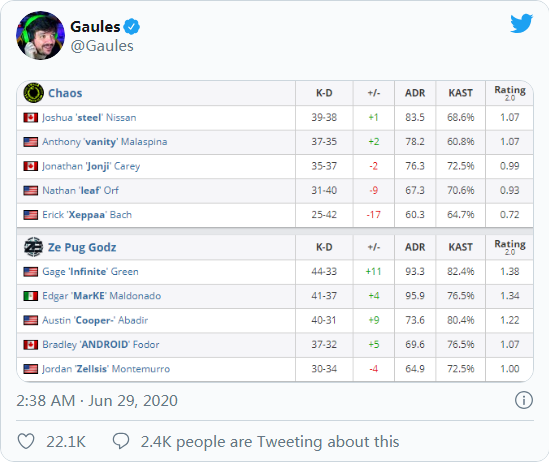The image size is (549, 462).
Task: Select player Joshua 'steel' Nissan
Action: tap(89, 118)
